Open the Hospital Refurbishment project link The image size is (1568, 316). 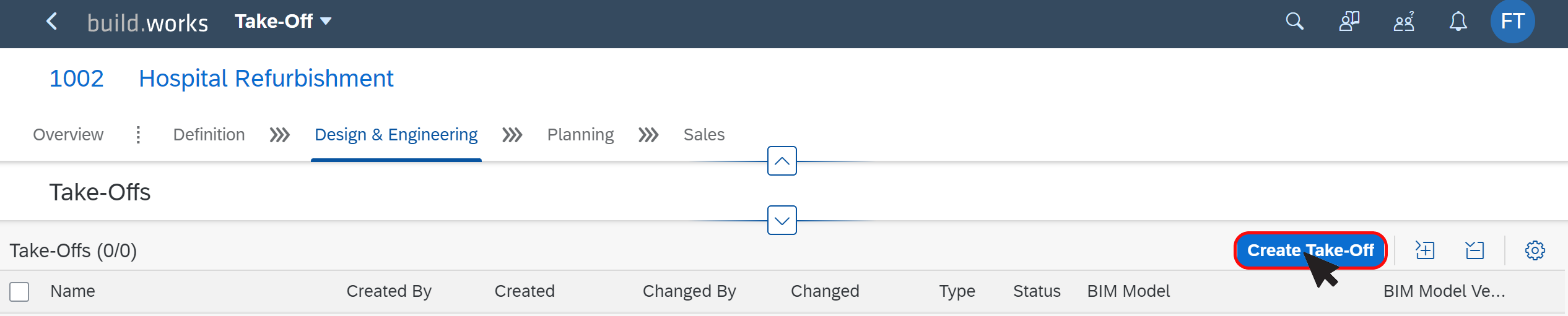pyautogui.click(x=266, y=79)
